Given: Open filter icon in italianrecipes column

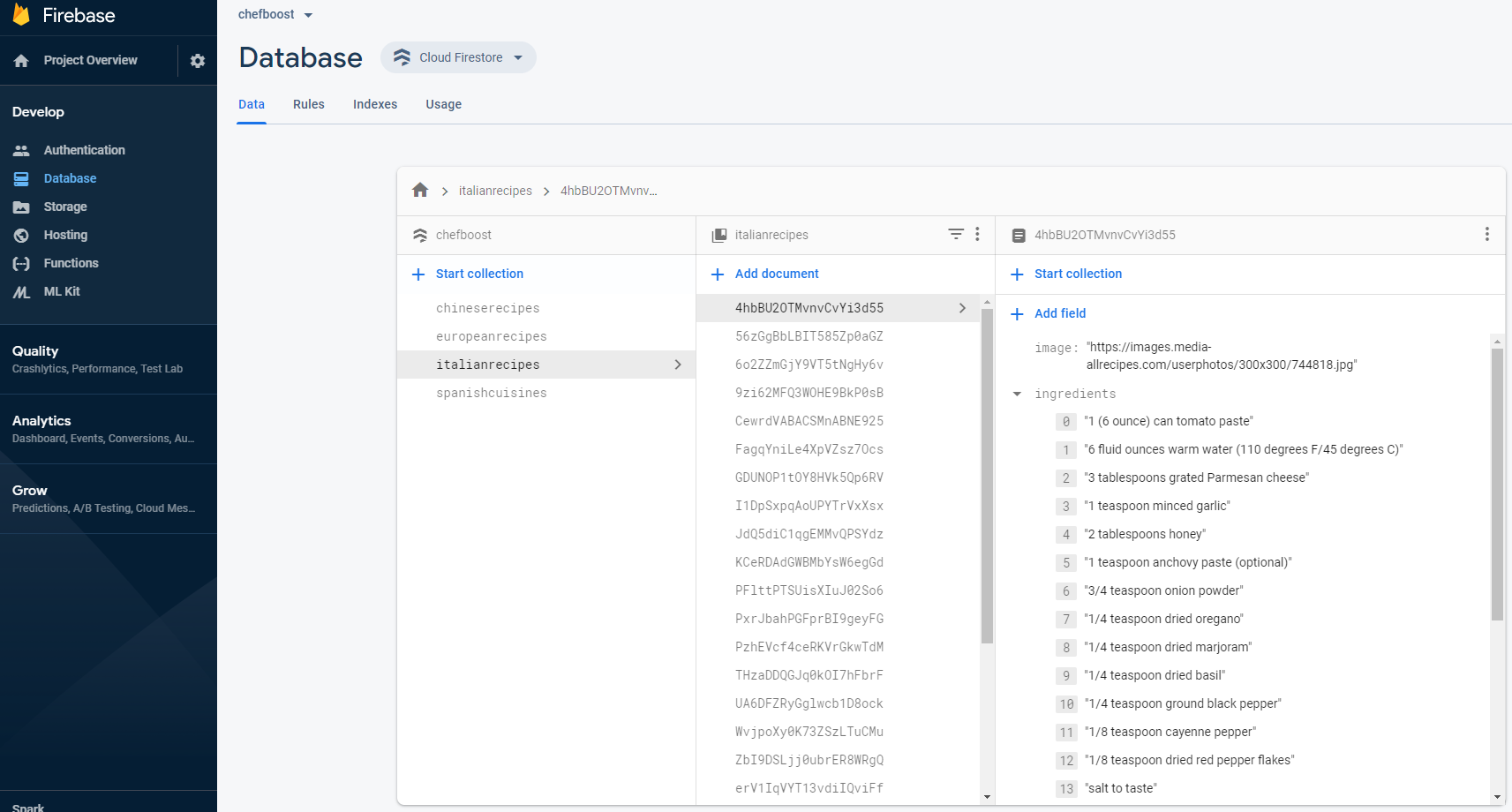Looking at the screenshot, I should pyautogui.click(x=956, y=234).
